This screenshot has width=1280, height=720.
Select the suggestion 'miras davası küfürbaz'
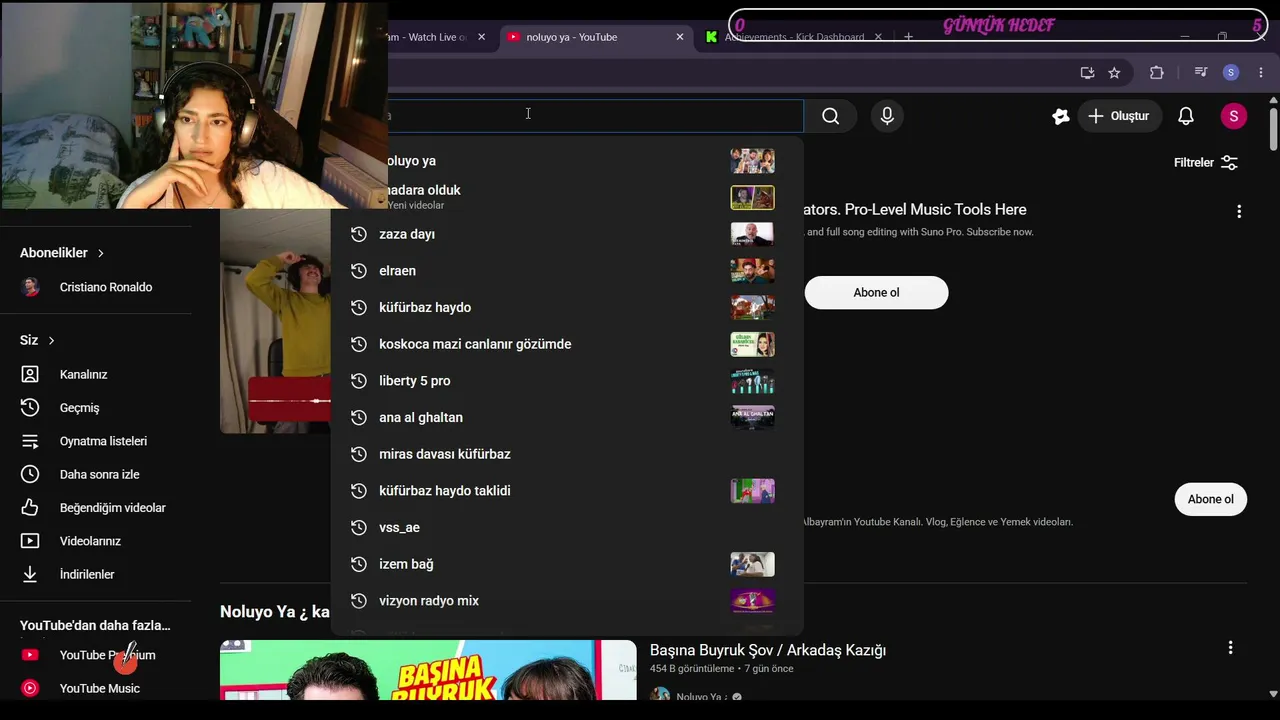click(567, 454)
